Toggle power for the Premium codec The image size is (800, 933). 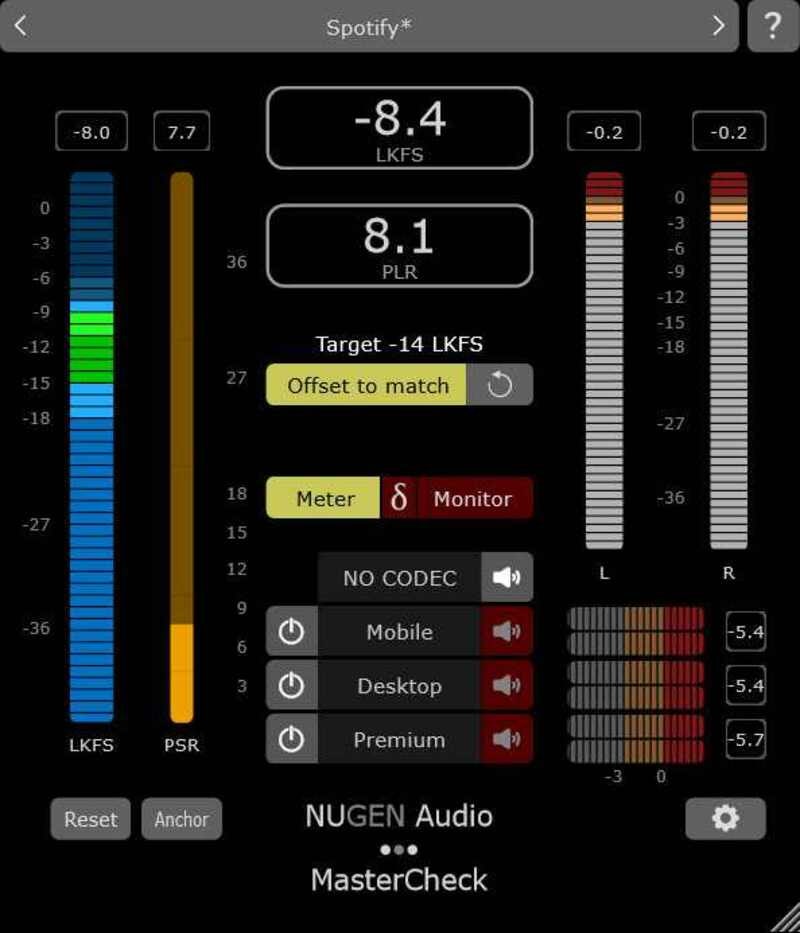pyautogui.click(x=291, y=740)
